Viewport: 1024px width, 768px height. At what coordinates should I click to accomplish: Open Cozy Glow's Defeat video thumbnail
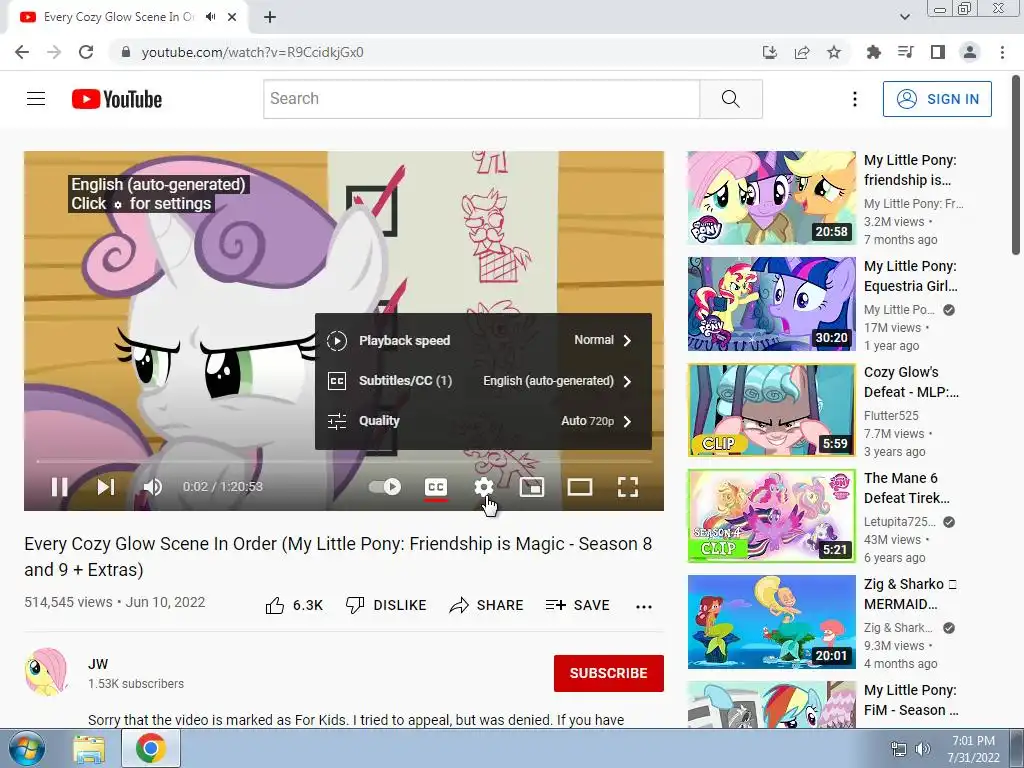click(771, 409)
